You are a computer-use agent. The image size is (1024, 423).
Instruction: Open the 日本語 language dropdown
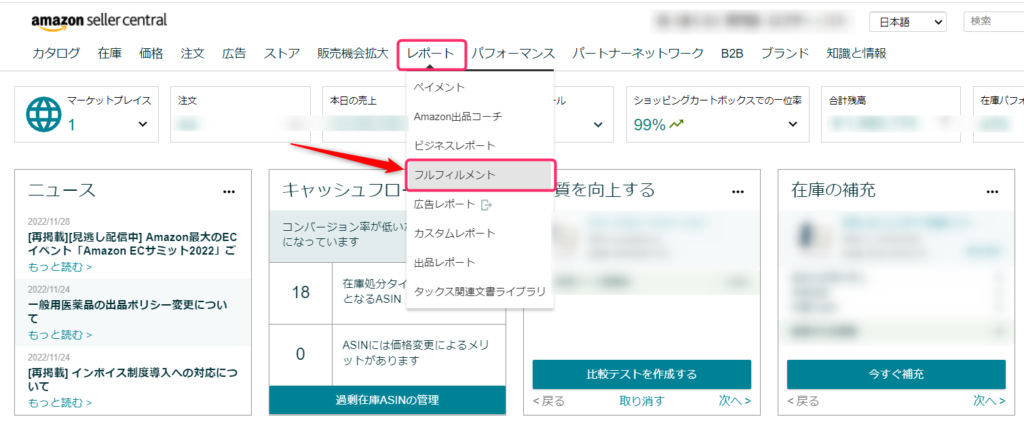pos(908,22)
